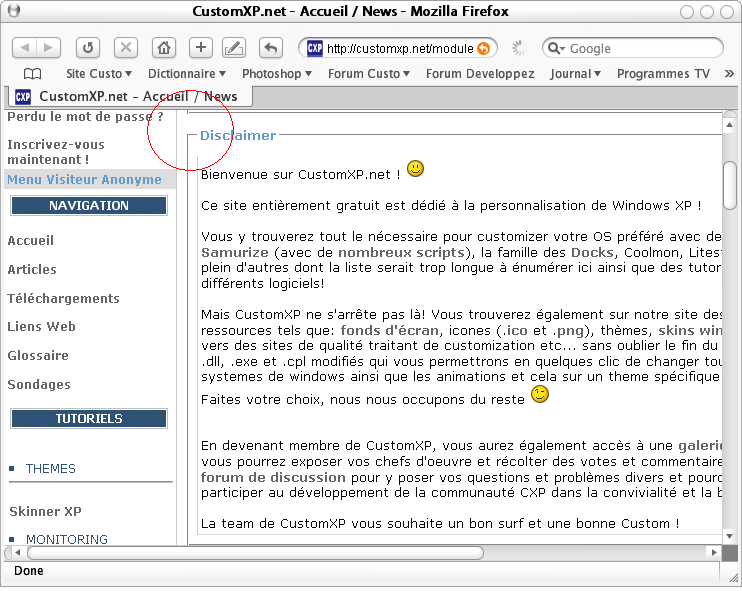This screenshot has width=742, height=591.
Task: Open the Journal bookmark menu
Action: (575, 74)
